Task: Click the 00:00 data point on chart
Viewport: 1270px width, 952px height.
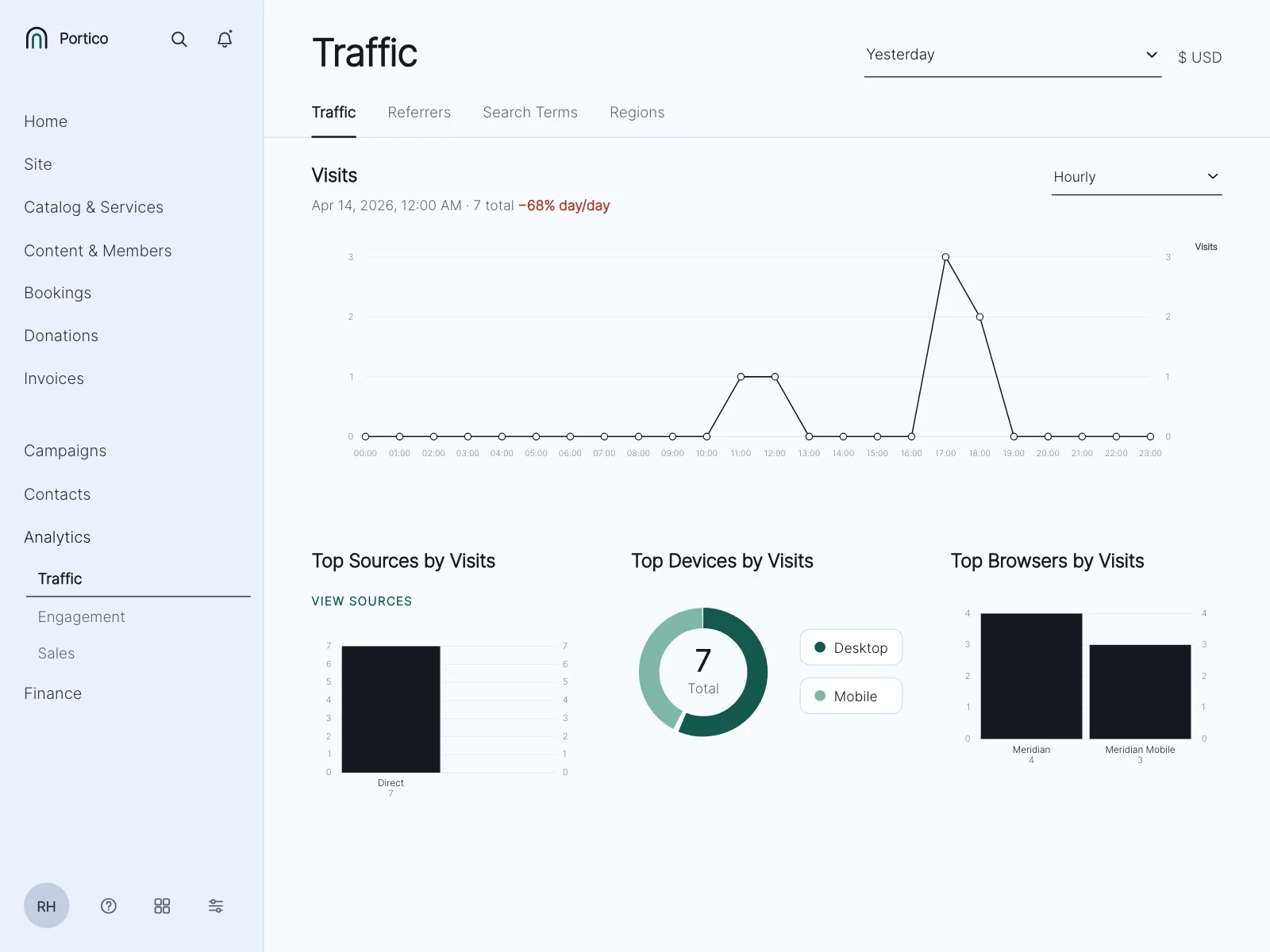Action: (365, 436)
